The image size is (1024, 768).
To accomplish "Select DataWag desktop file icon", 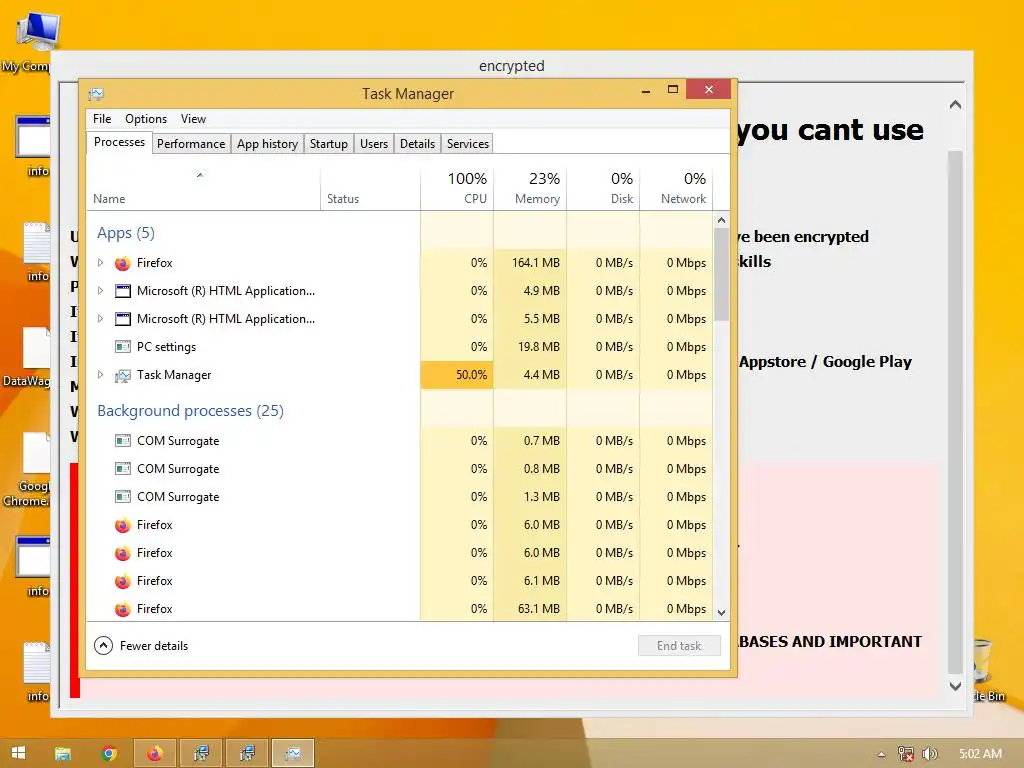I will [26, 356].
